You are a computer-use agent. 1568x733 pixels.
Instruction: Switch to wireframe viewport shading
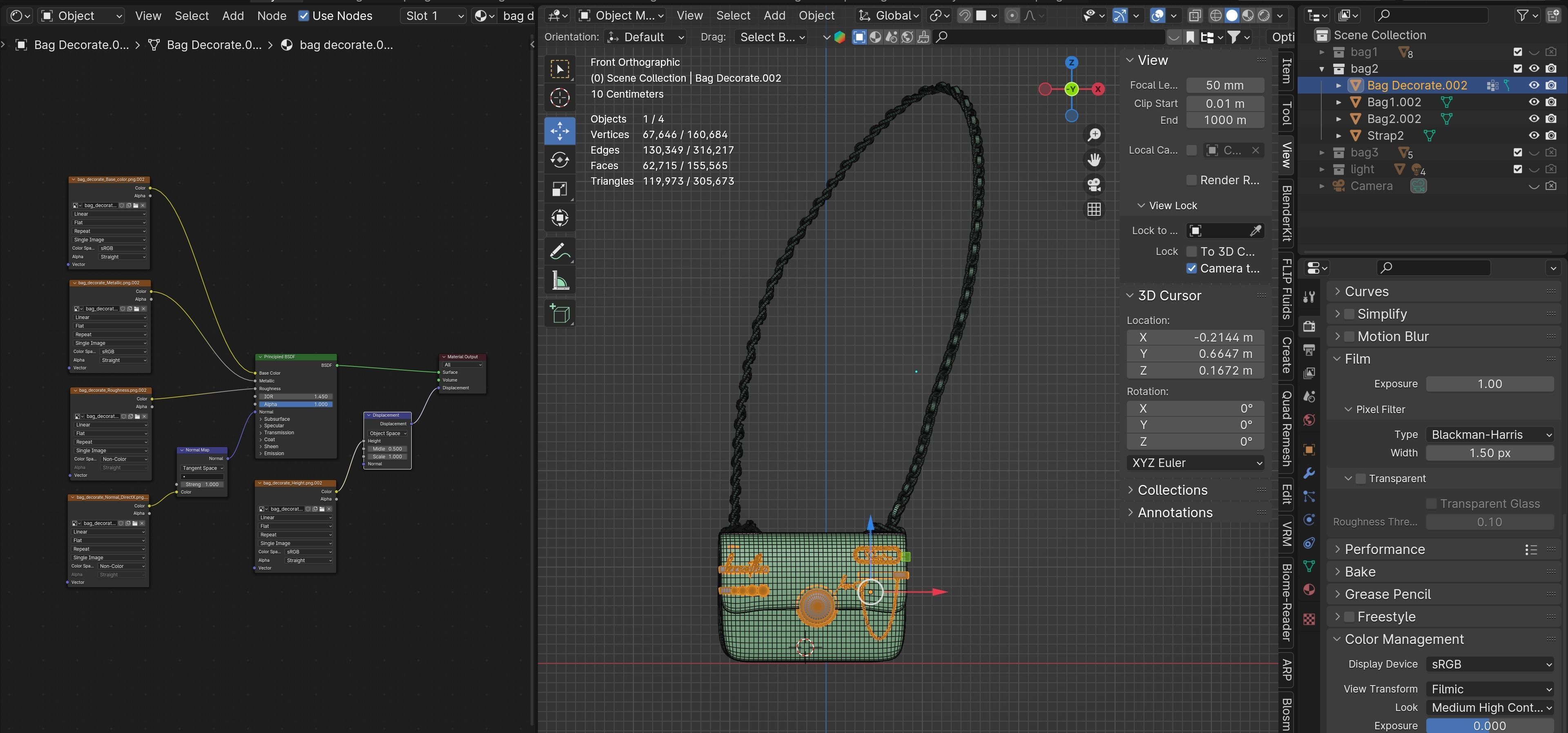pyautogui.click(x=1216, y=15)
